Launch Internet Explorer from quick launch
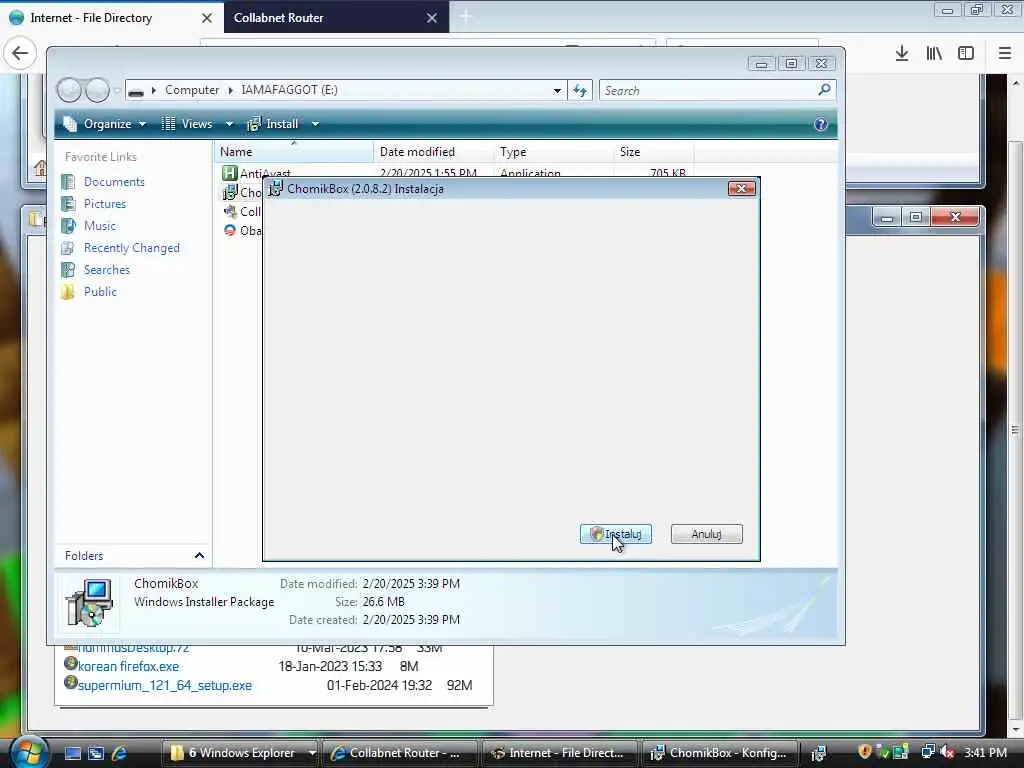This screenshot has height=768, width=1024. 119,753
